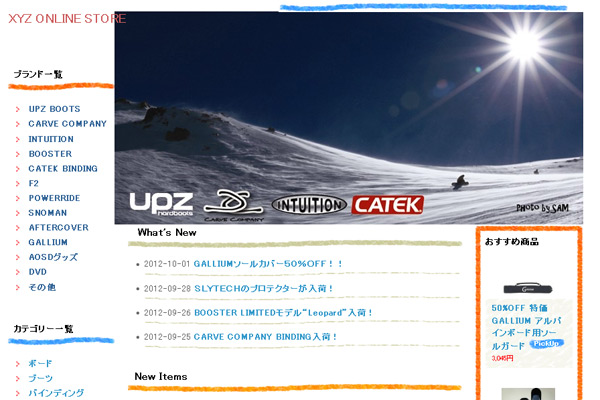Image resolution: width=600 pixels, height=400 pixels.
Task: Click the arrow bullet beside ボード
Action: click(x=18, y=364)
